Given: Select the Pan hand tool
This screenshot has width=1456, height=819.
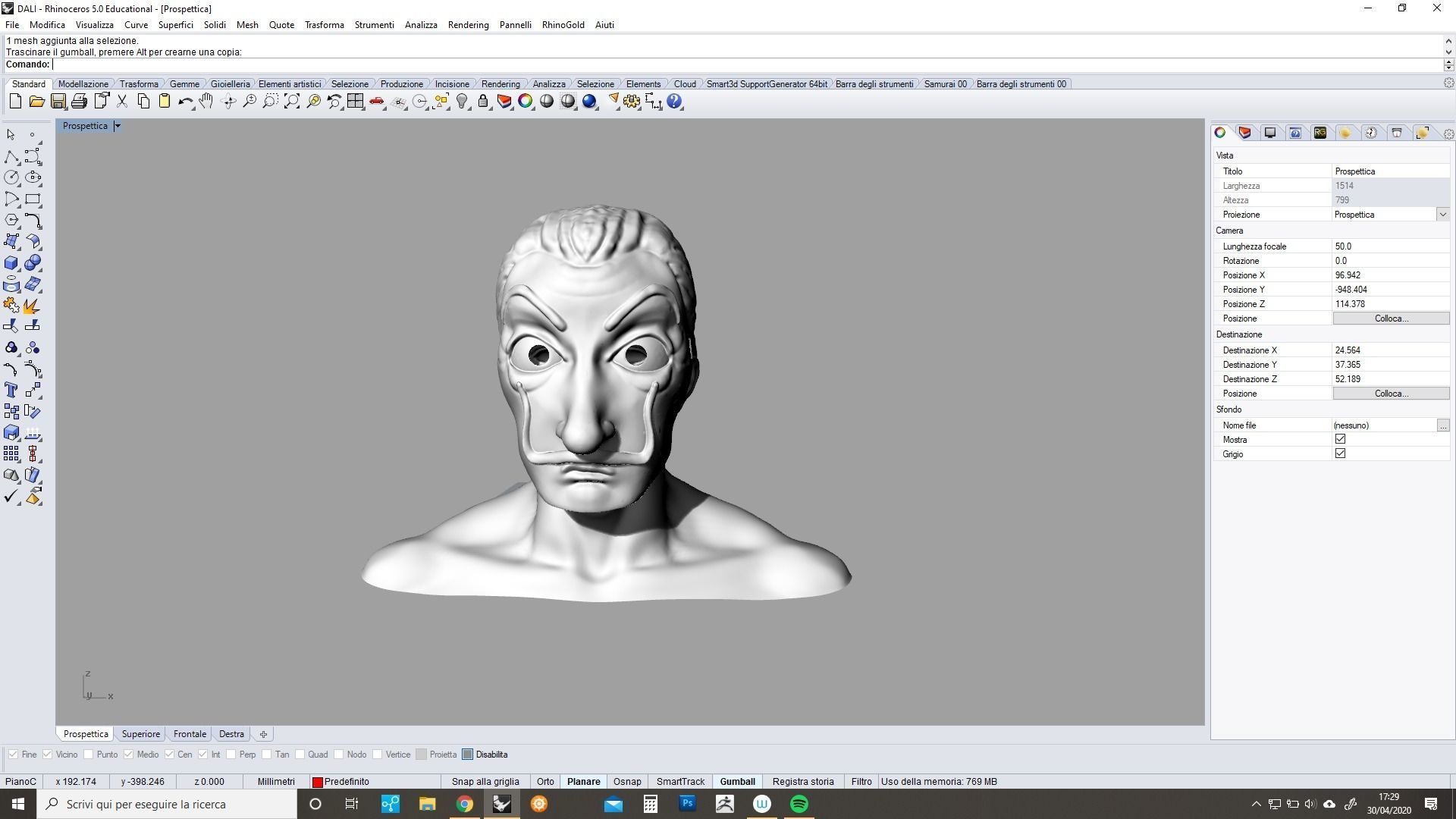Looking at the screenshot, I should click(206, 102).
